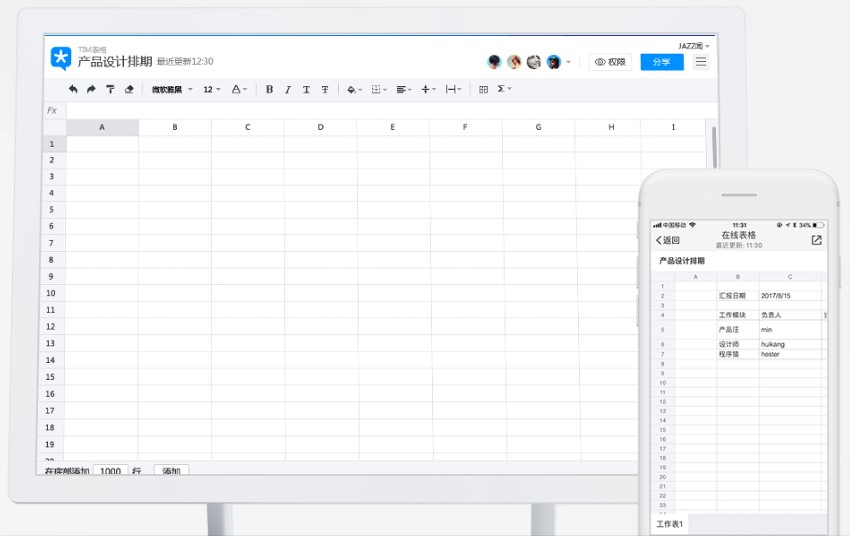
Task: Open the cell borders dropdown
Action: (x=379, y=89)
